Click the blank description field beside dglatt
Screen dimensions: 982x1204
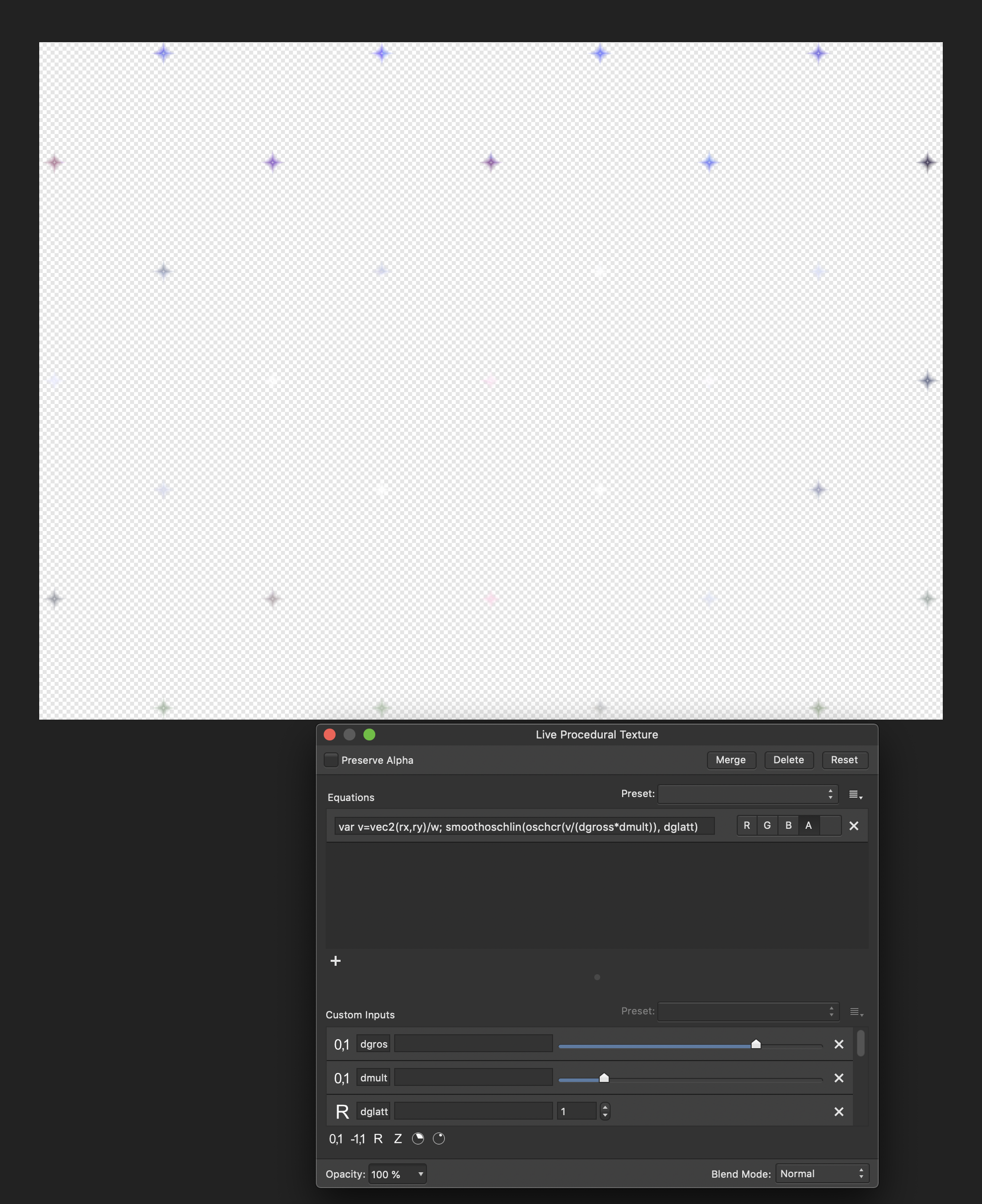[x=474, y=1111]
